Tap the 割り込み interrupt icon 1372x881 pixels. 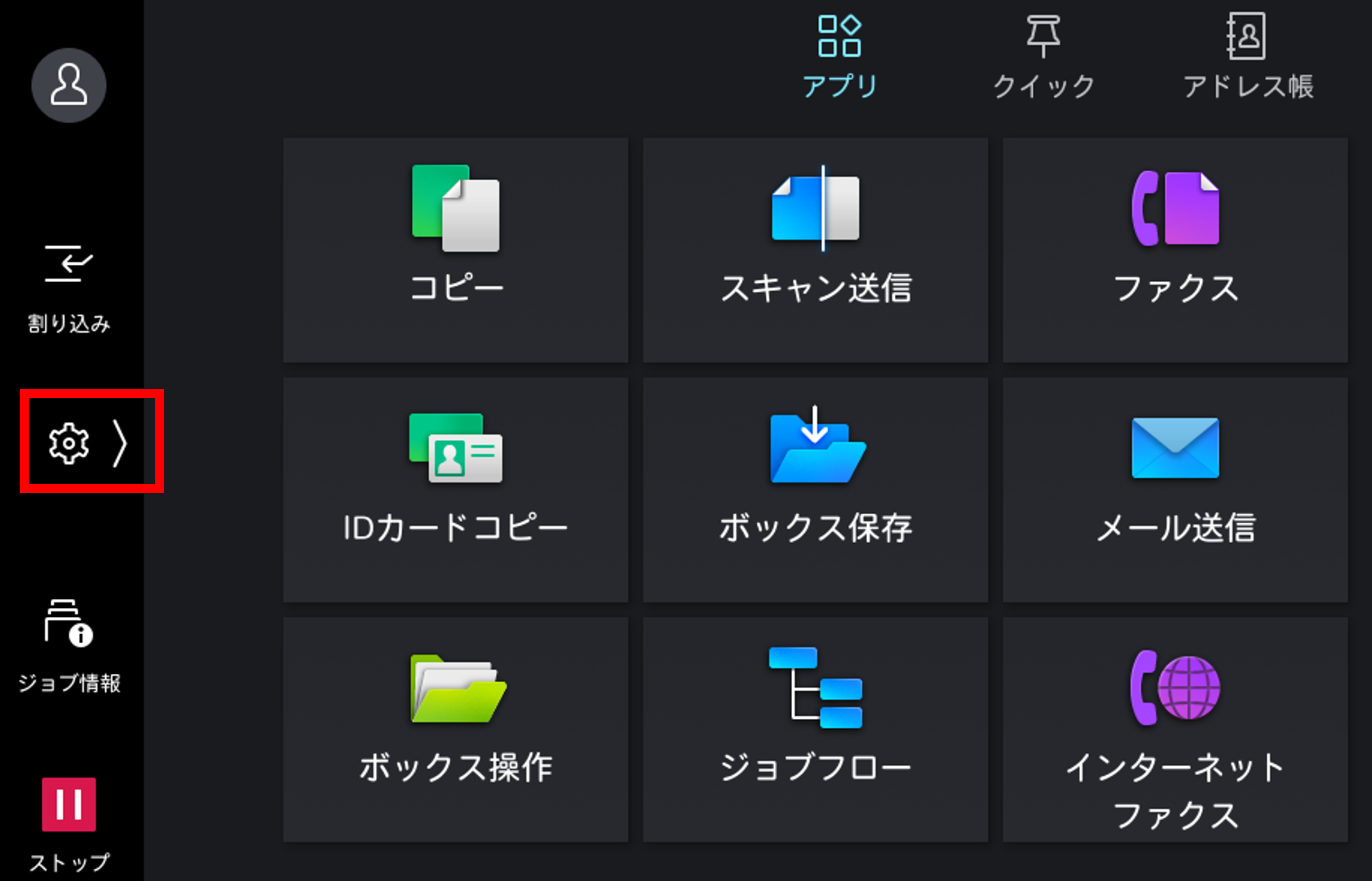coord(69,264)
